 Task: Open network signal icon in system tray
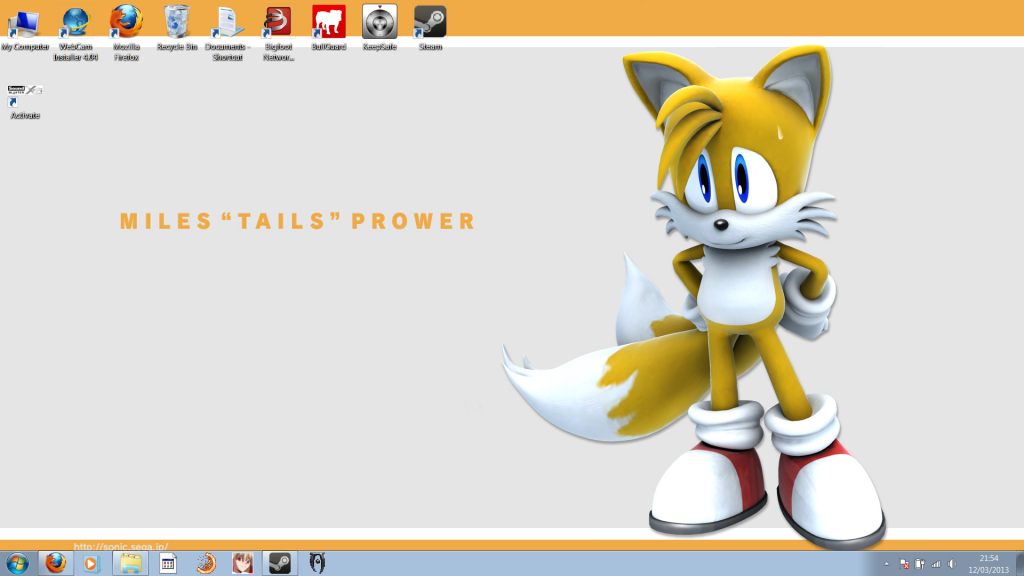coord(936,564)
